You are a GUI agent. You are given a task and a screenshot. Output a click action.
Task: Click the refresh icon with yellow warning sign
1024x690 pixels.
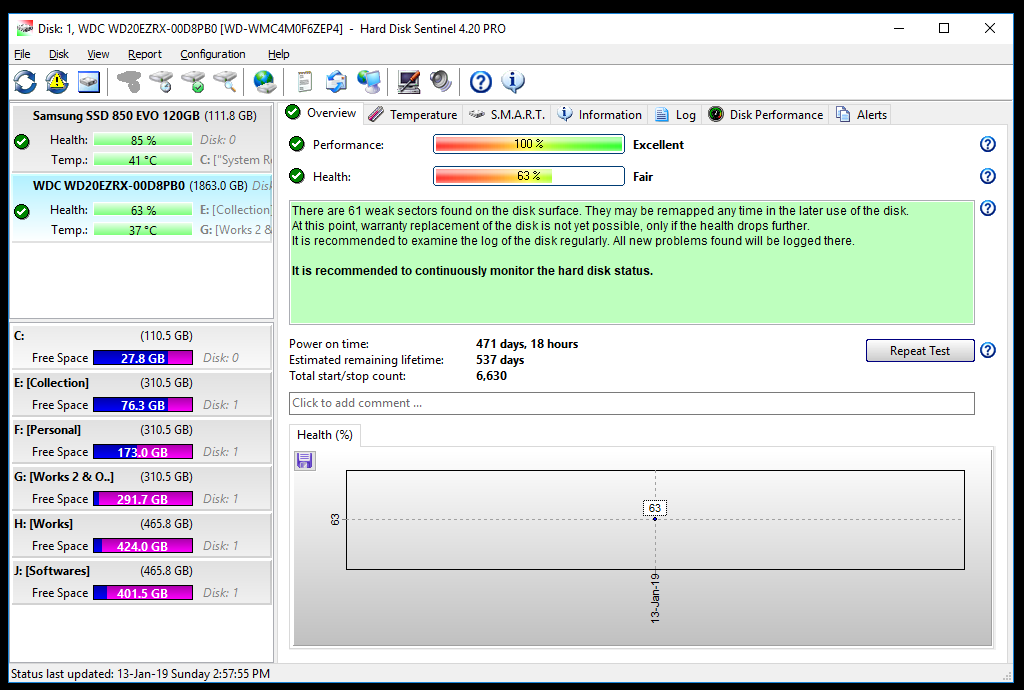pyautogui.click(x=57, y=82)
